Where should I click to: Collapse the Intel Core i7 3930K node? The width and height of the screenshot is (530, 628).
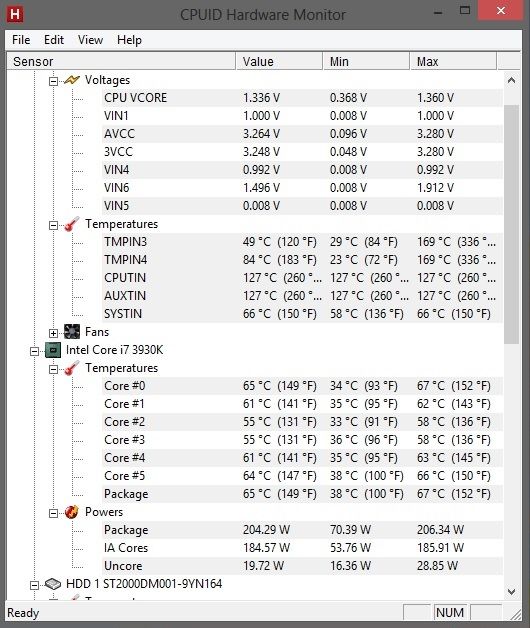coord(34,351)
